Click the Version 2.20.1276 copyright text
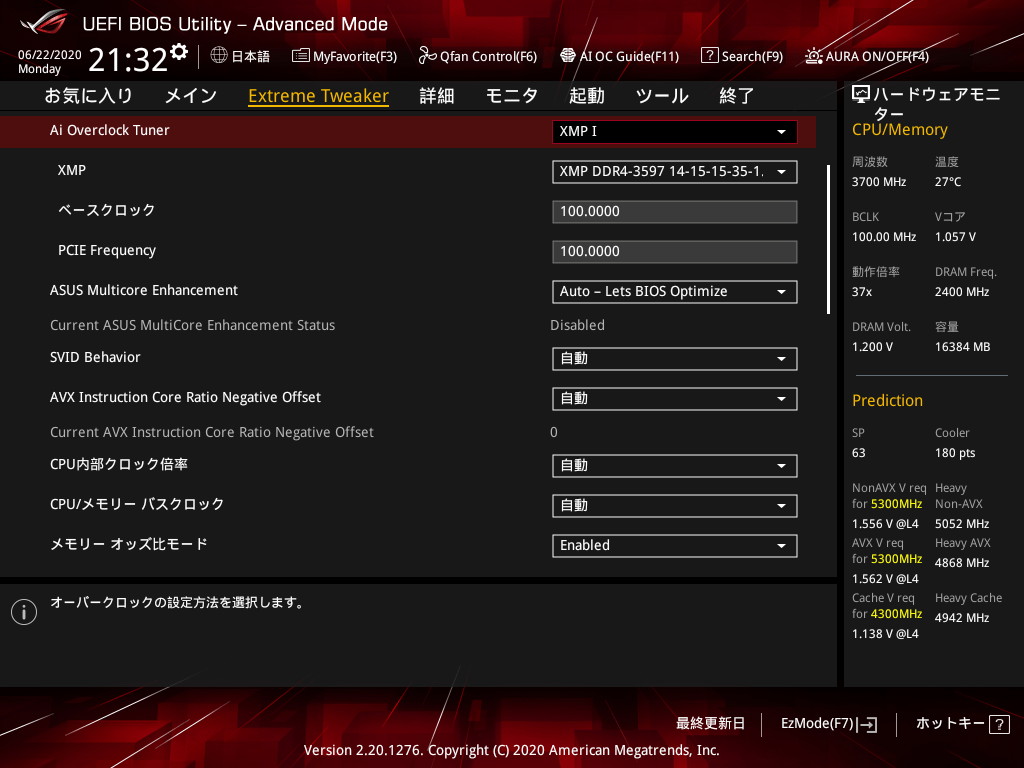 pyautogui.click(x=511, y=750)
